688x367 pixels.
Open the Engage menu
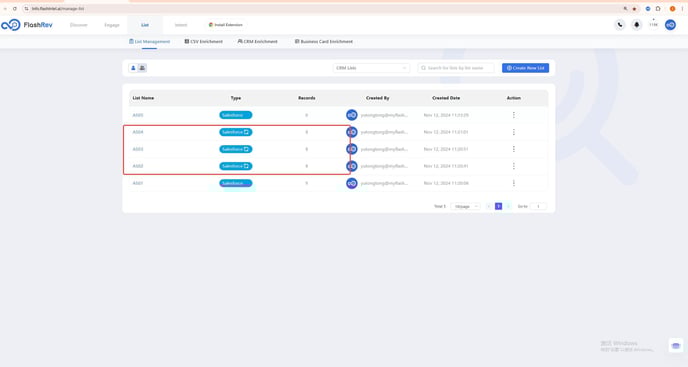112,25
